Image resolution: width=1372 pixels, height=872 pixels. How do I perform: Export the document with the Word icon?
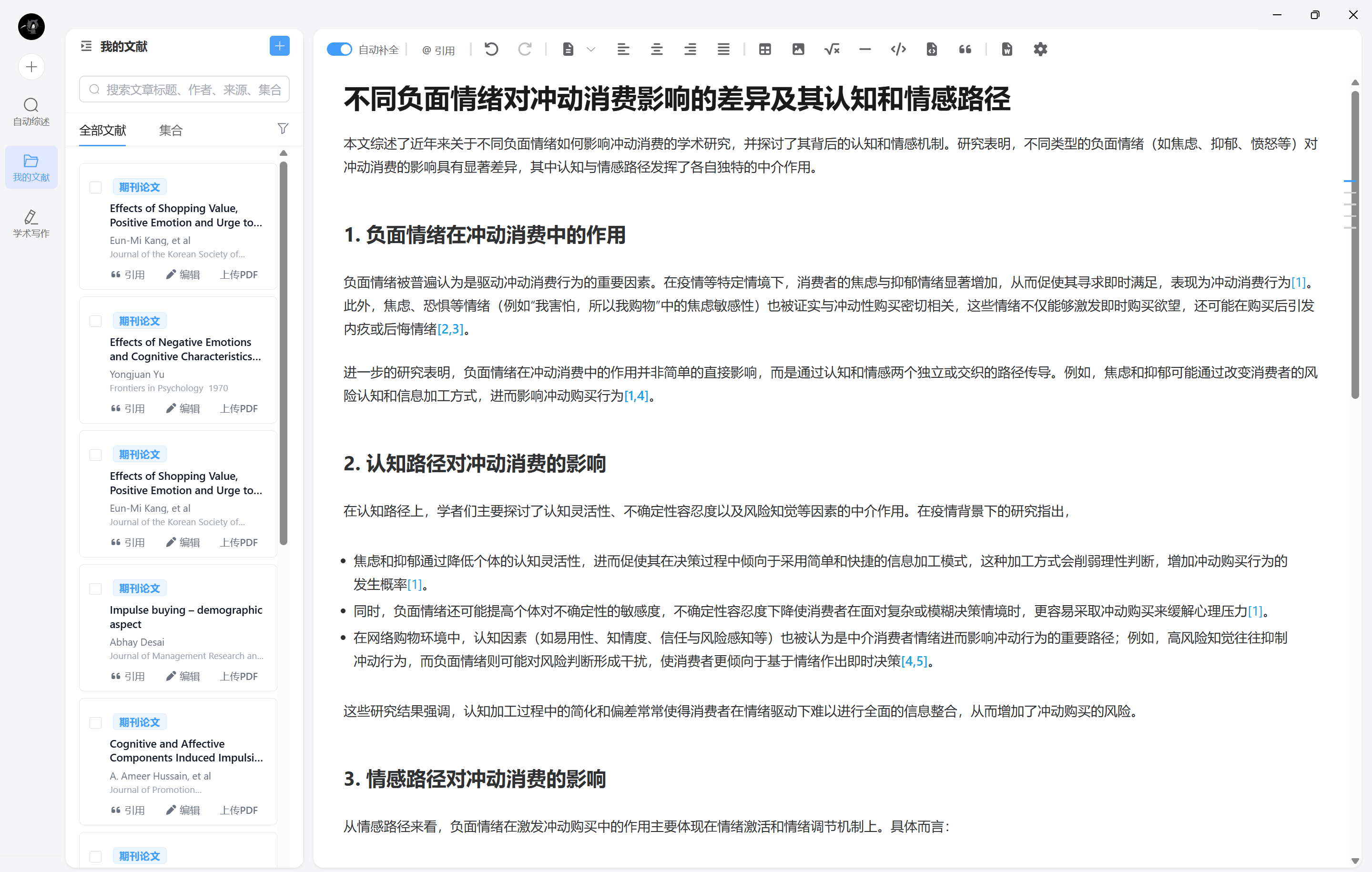[1007, 50]
